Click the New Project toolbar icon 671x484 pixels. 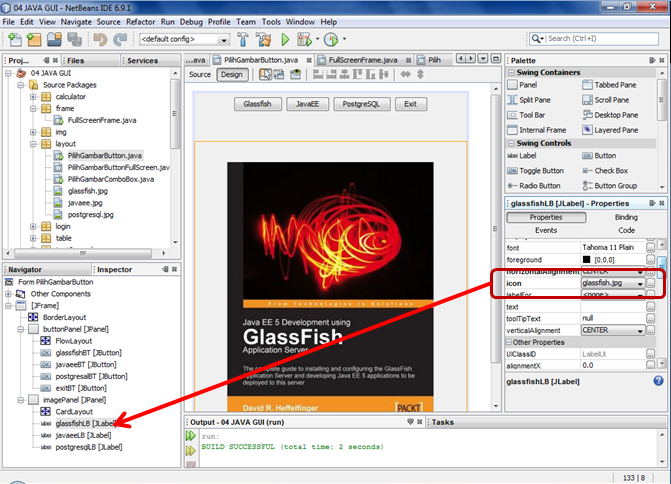pos(34,39)
